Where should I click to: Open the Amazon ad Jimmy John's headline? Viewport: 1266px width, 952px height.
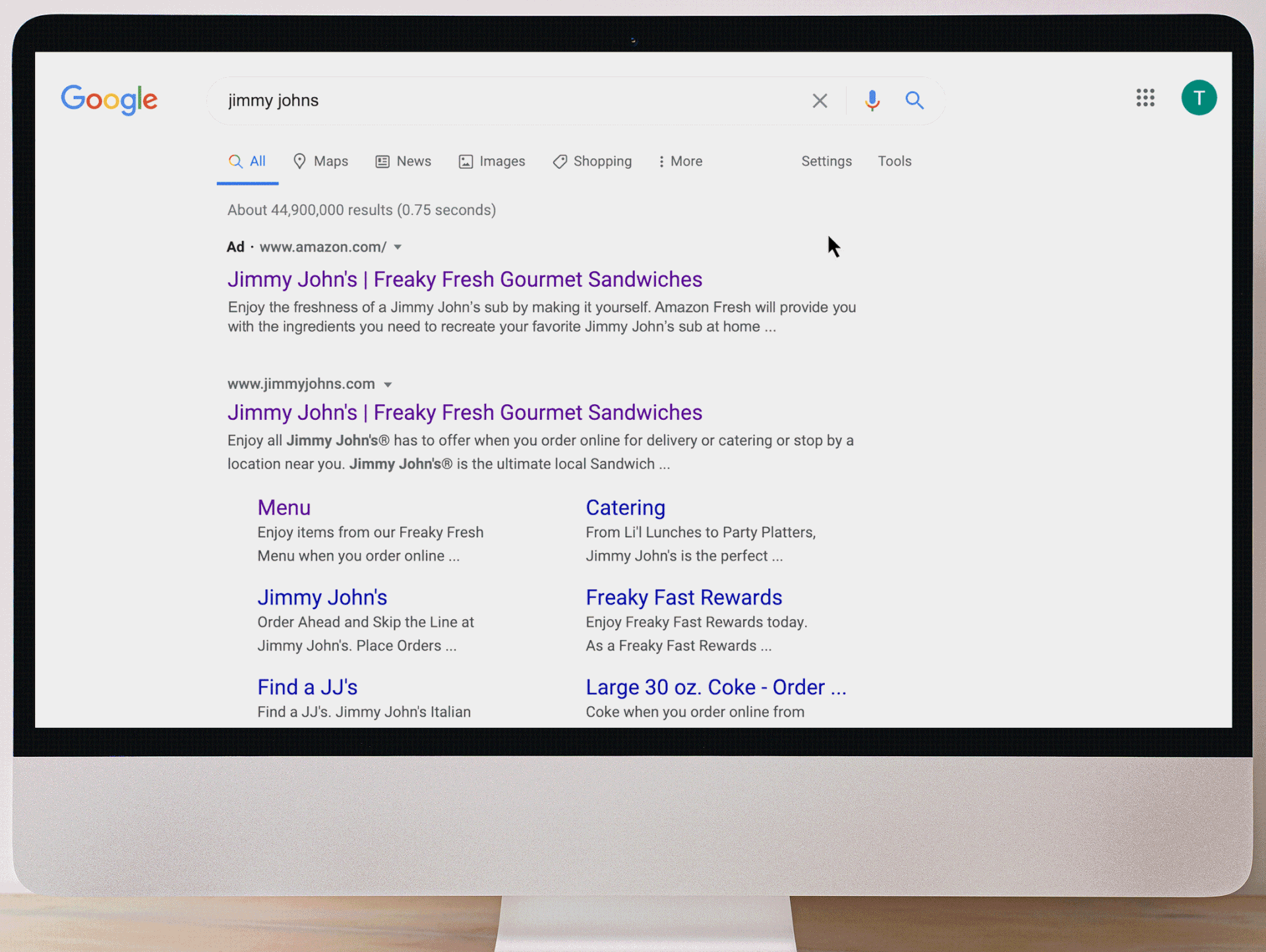(465, 280)
